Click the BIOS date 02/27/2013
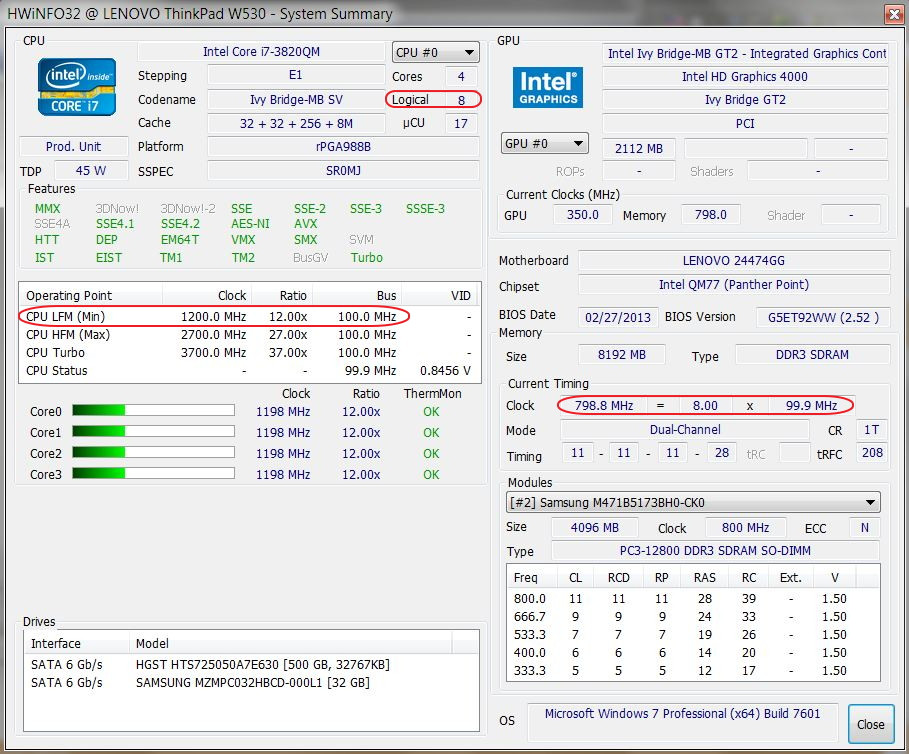This screenshot has width=909, height=754. coord(618,318)
